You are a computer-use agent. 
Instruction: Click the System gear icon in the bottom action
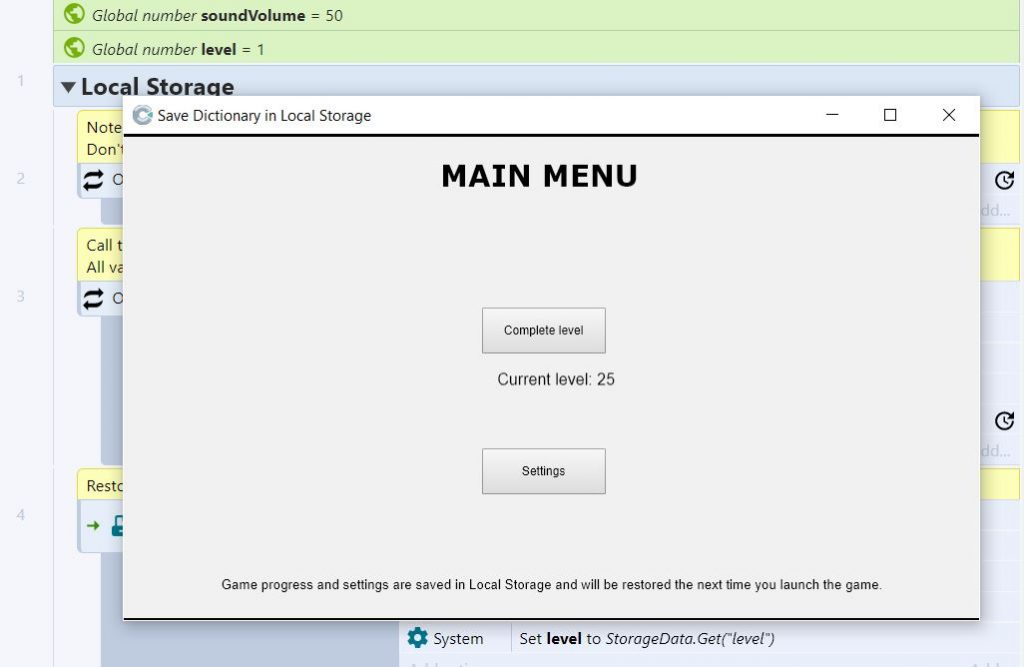point(417,638)
